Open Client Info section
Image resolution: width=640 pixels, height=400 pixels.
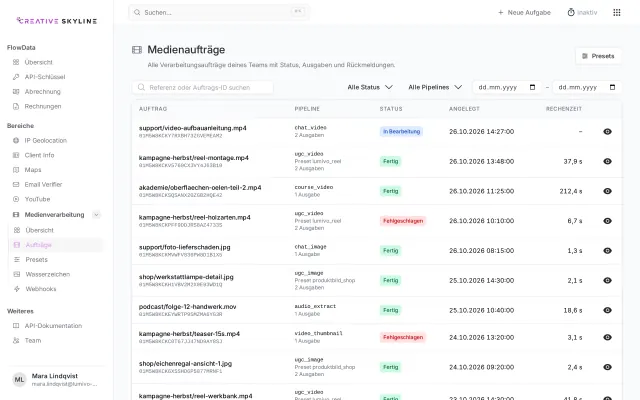pos(39,155)
